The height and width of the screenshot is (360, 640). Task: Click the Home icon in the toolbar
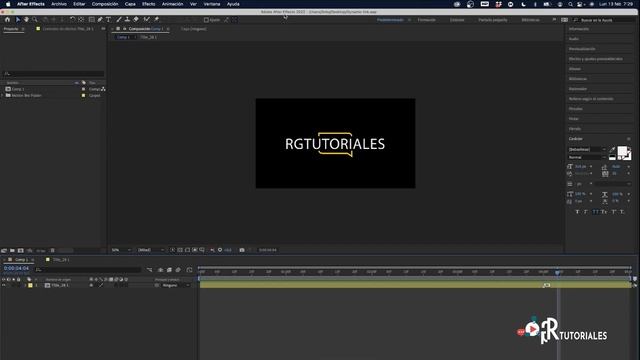click(7, 19)
